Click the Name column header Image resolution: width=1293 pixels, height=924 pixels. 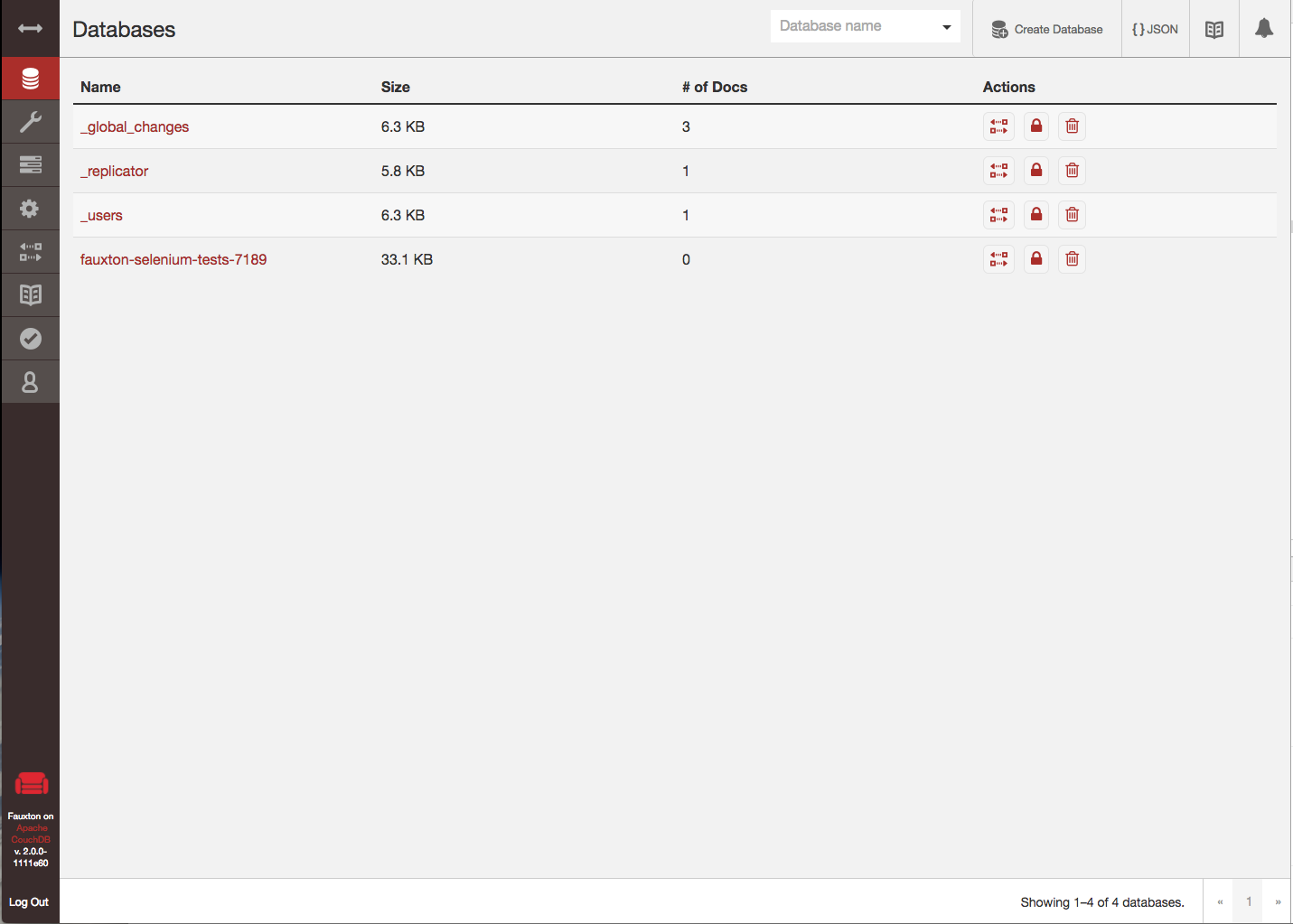click(x=100, y=87)
